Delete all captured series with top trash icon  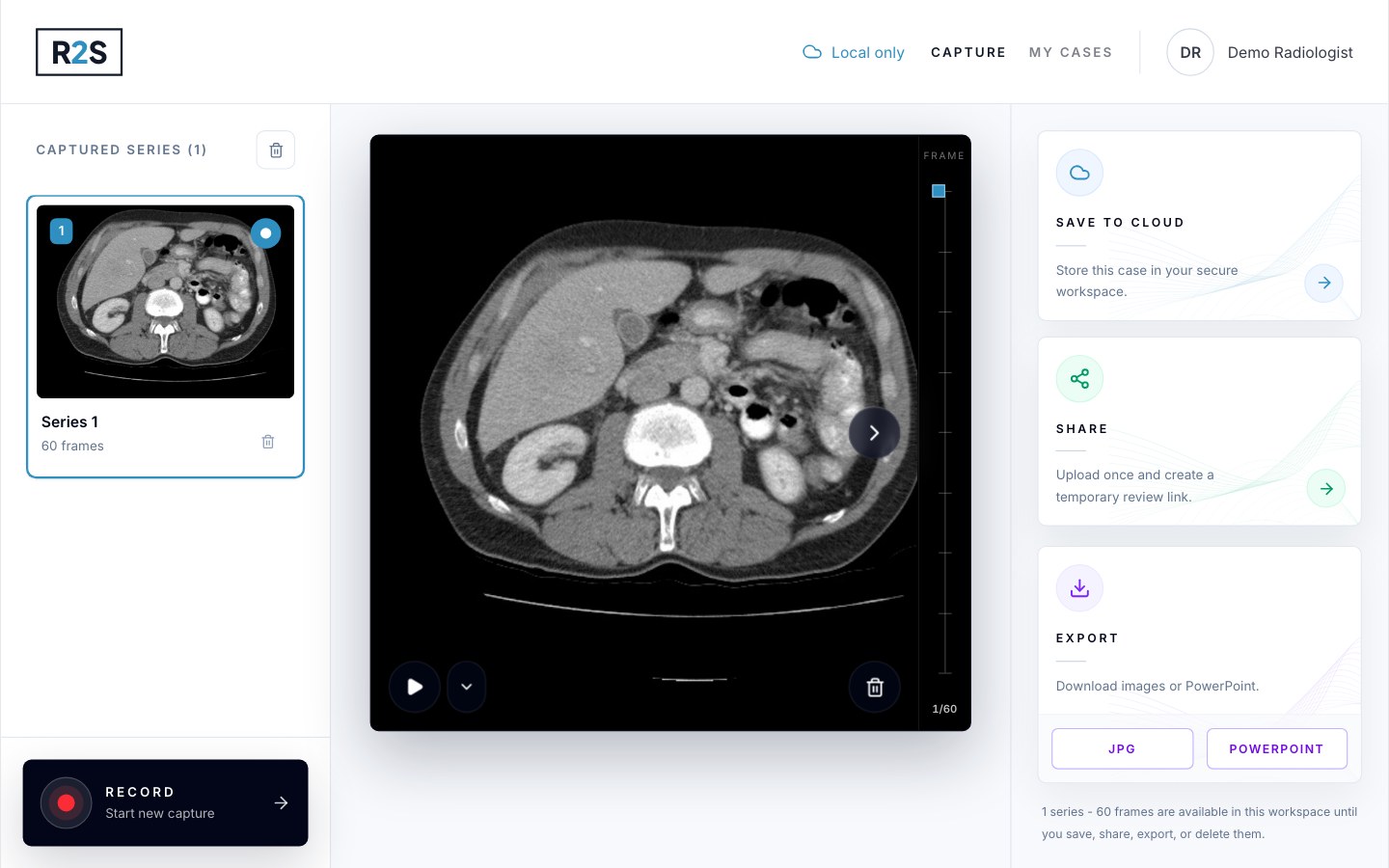[276, 149]
